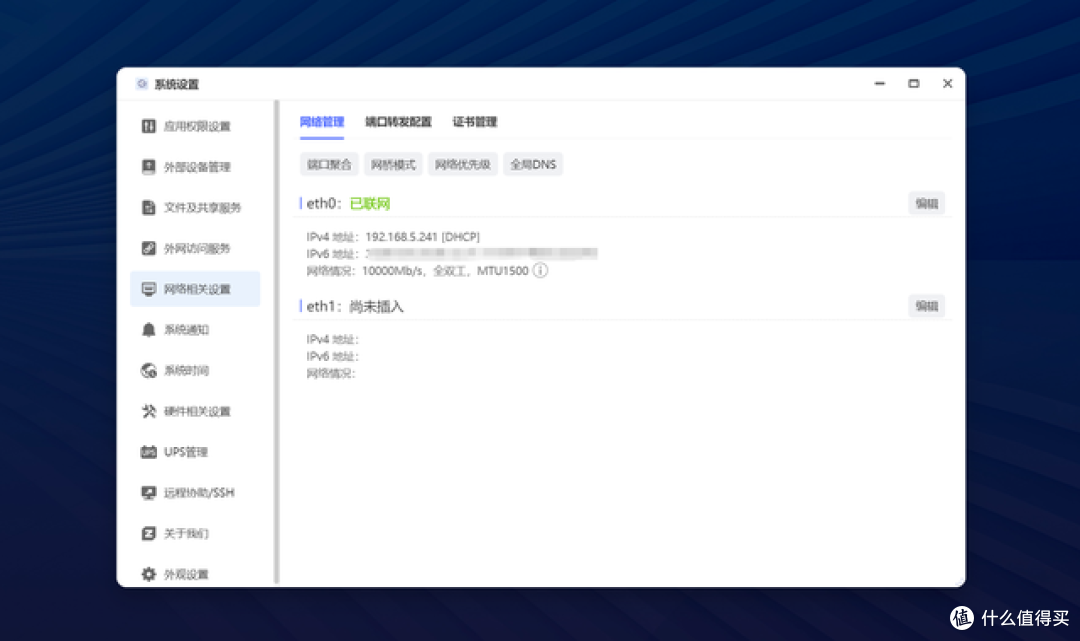Close the 系统设置 window

948,83
